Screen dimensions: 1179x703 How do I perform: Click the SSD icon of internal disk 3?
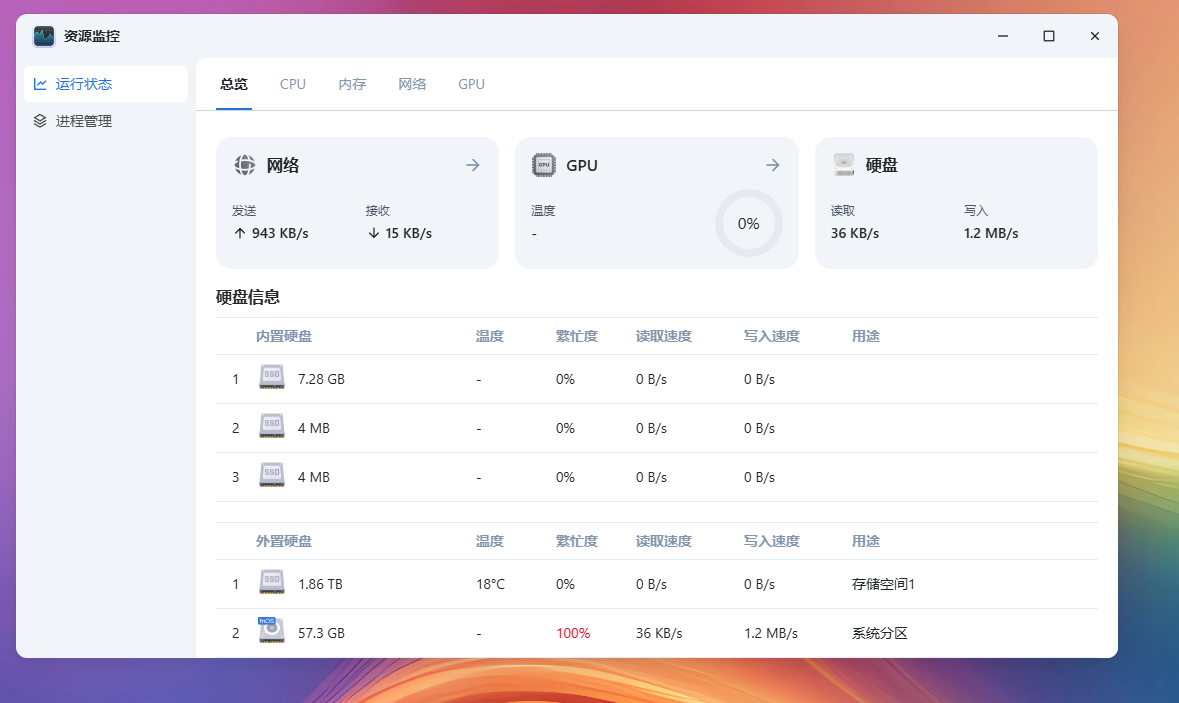[271, 474]
